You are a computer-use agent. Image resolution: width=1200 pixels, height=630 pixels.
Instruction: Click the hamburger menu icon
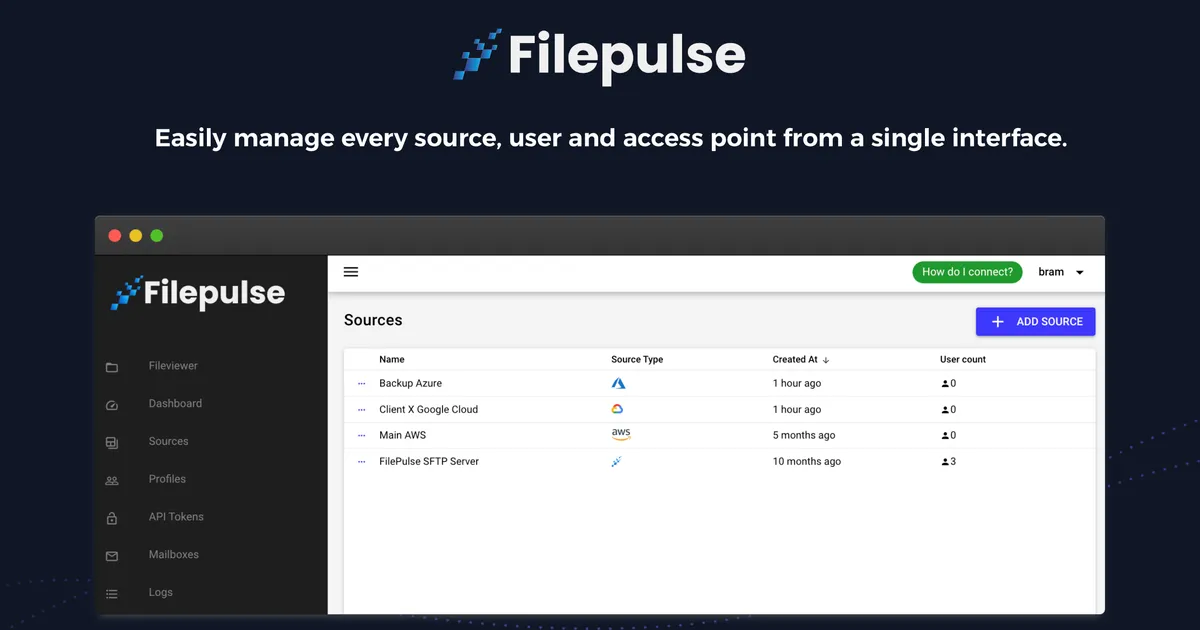tap(350, 271)
